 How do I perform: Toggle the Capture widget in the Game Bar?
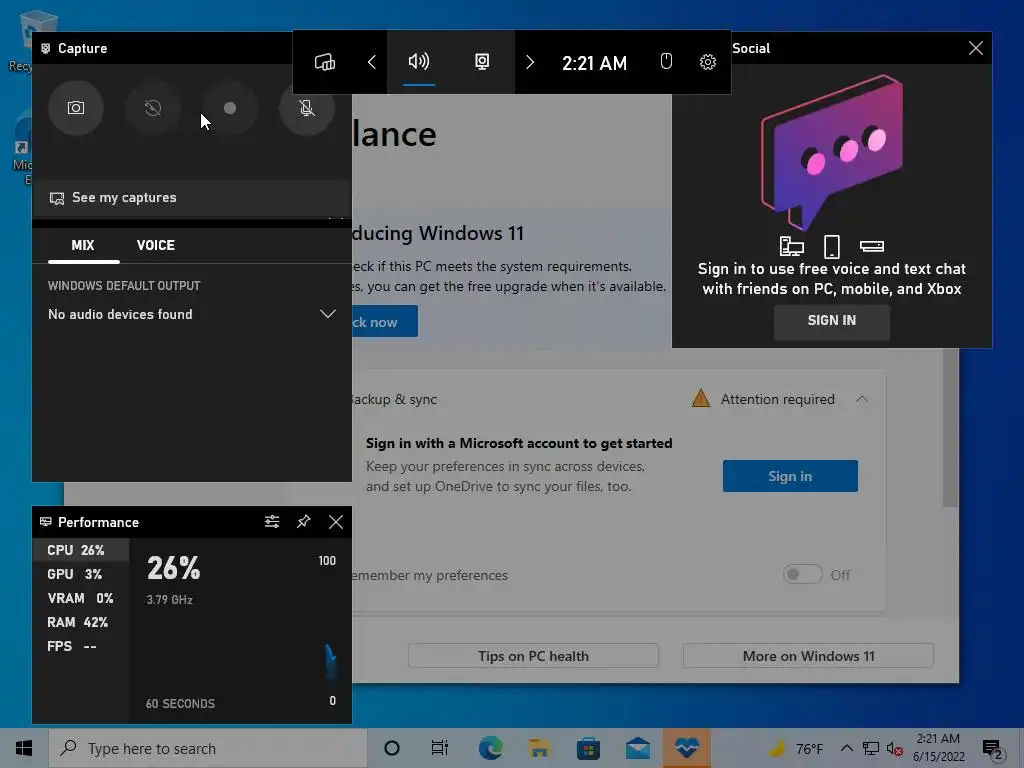pyautogui.click(x=482, y=62)
